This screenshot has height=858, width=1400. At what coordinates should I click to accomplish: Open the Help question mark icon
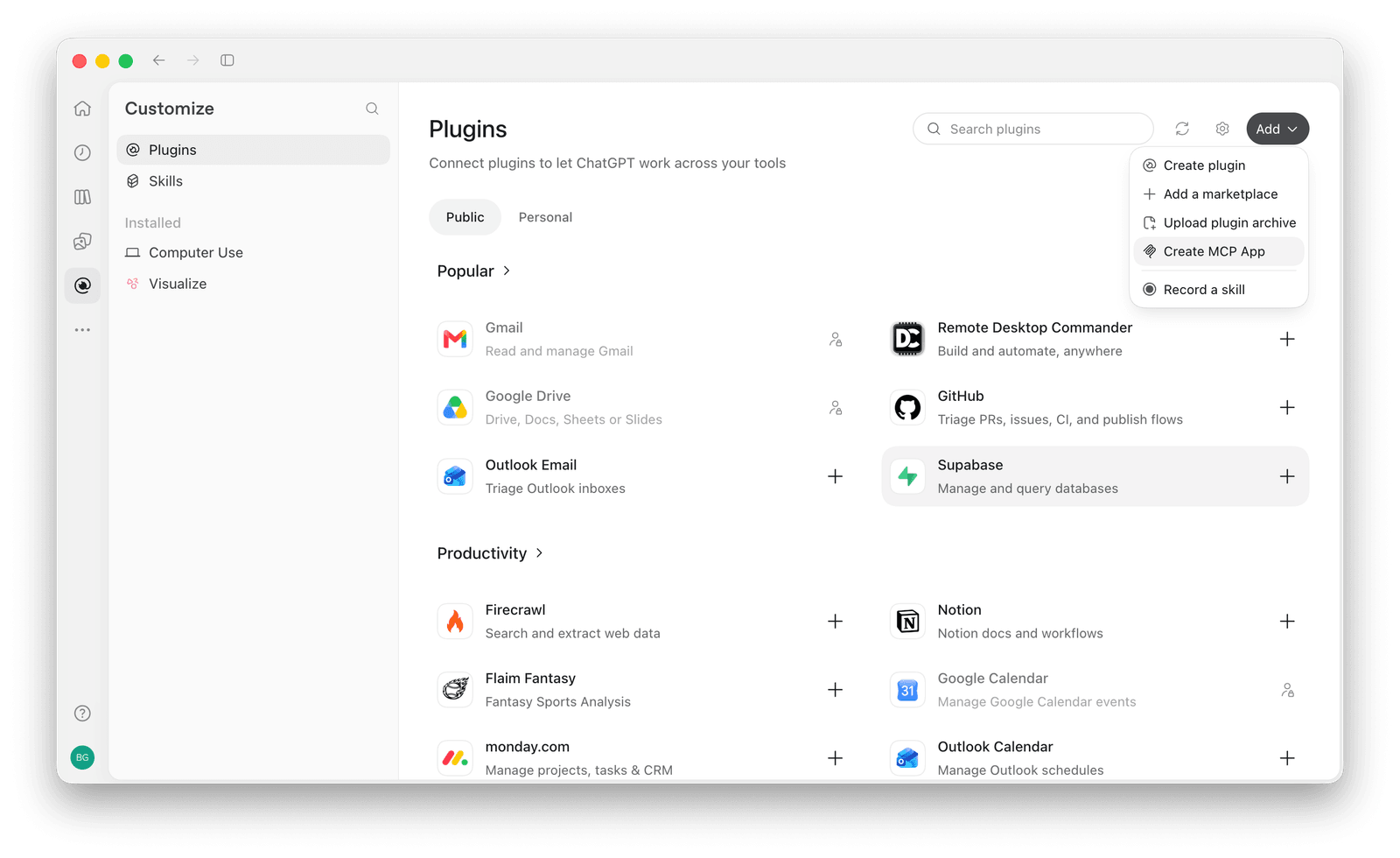(82, 714)
